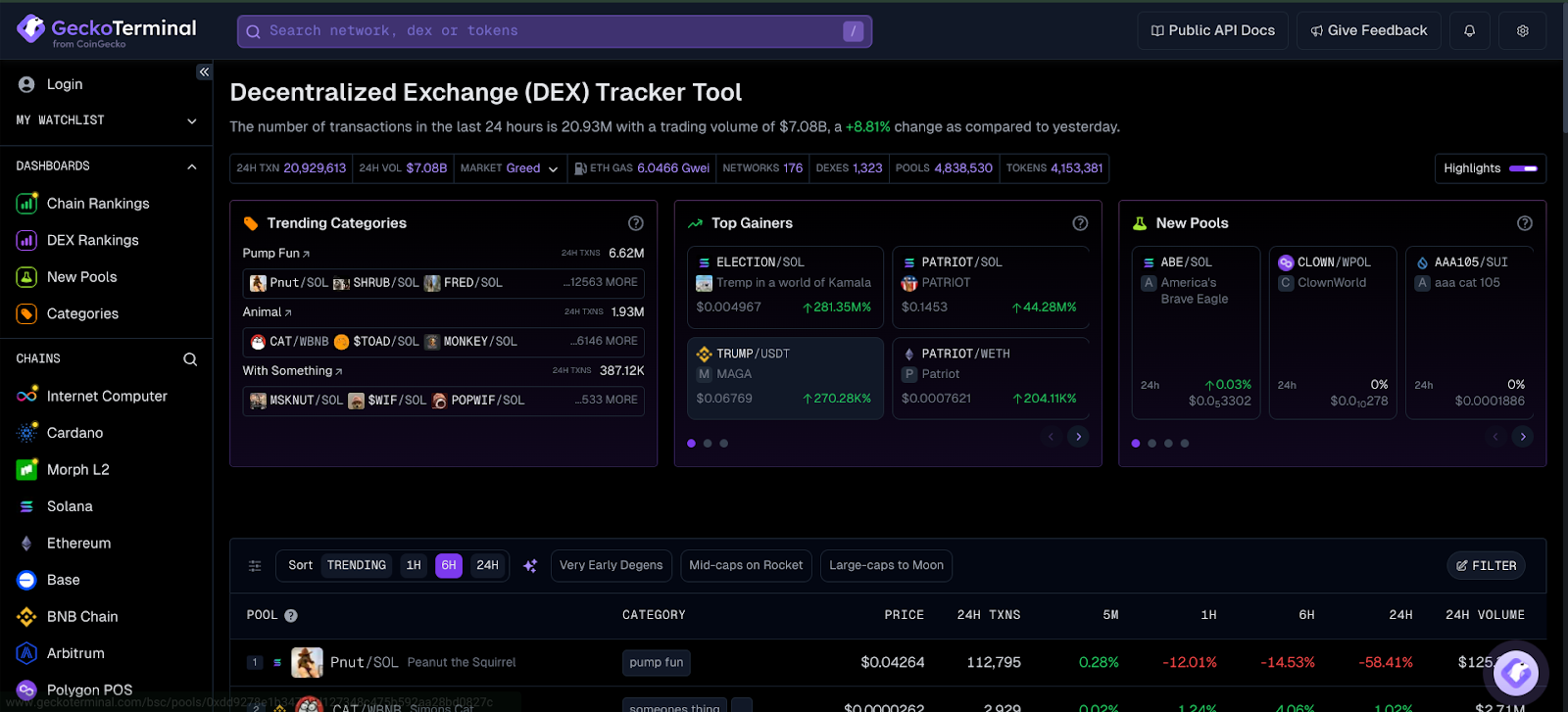
Task: Select the 24H trending timeframe
Action: (487, 565)
